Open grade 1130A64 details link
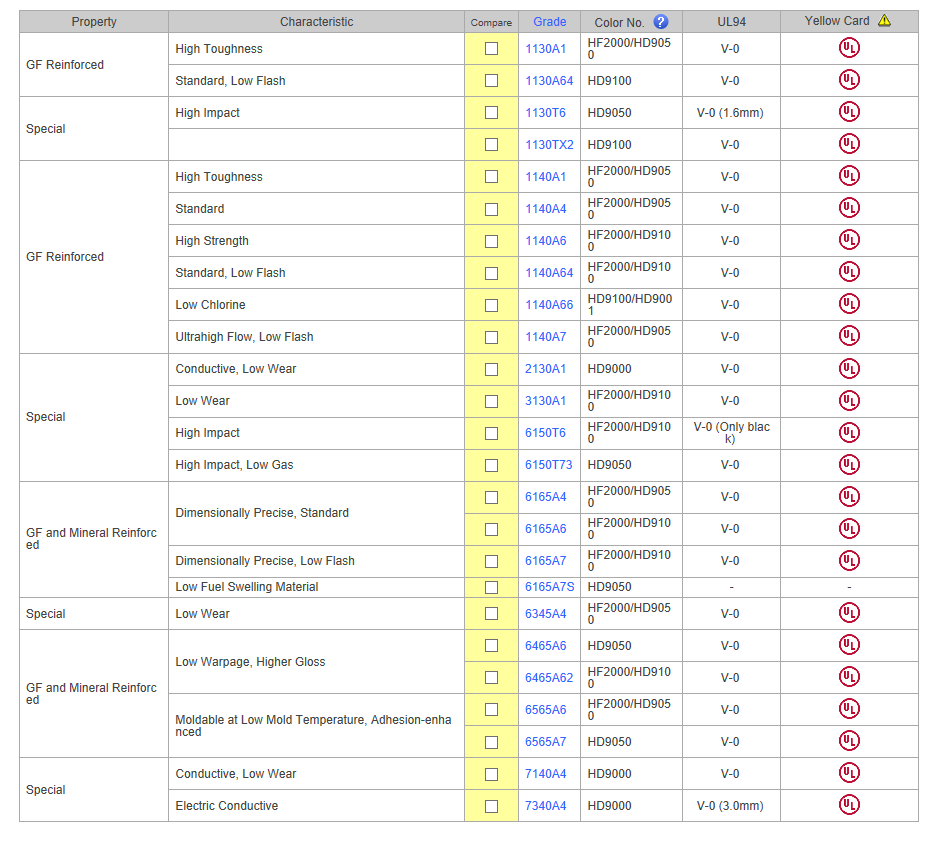The width and height of the screenshot is (951, 850). point(549,81)
